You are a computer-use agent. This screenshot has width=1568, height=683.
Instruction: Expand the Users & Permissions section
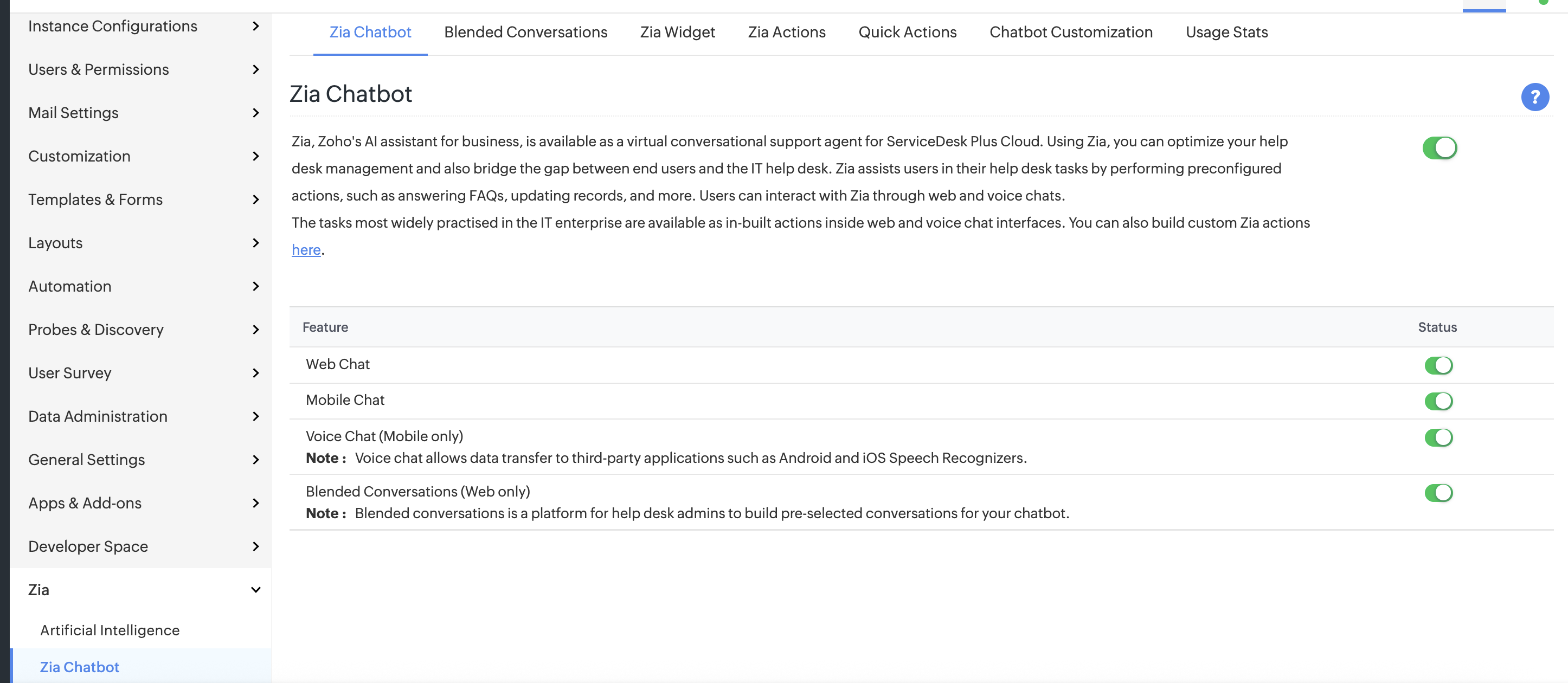tap(256, 69)
